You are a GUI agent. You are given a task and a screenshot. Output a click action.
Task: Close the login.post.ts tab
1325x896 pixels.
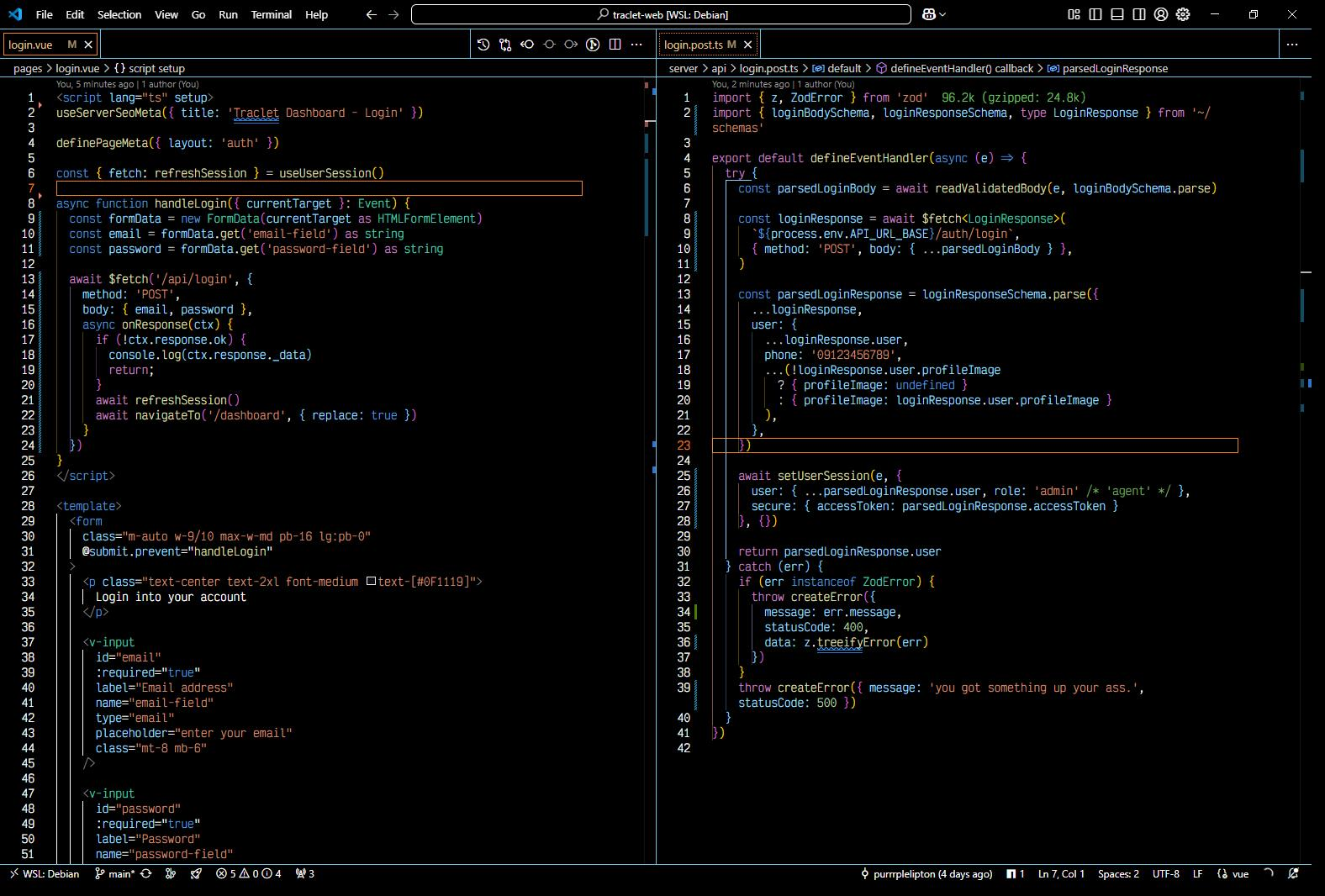point(747,45)
